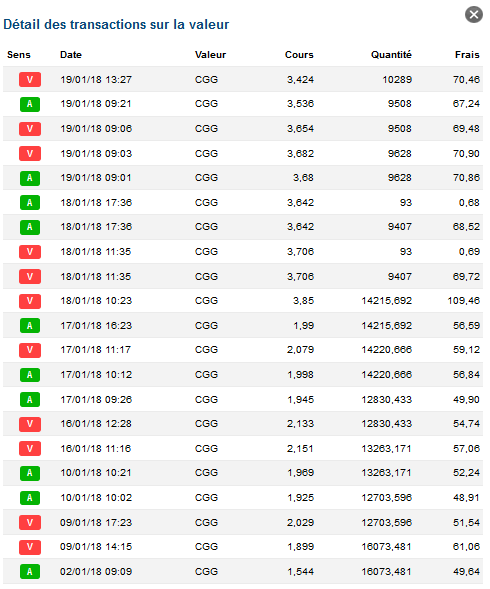Viewport: 490px width, 589px height.
Task: Click the Cours column header
Action: click(x=299, y=55)
